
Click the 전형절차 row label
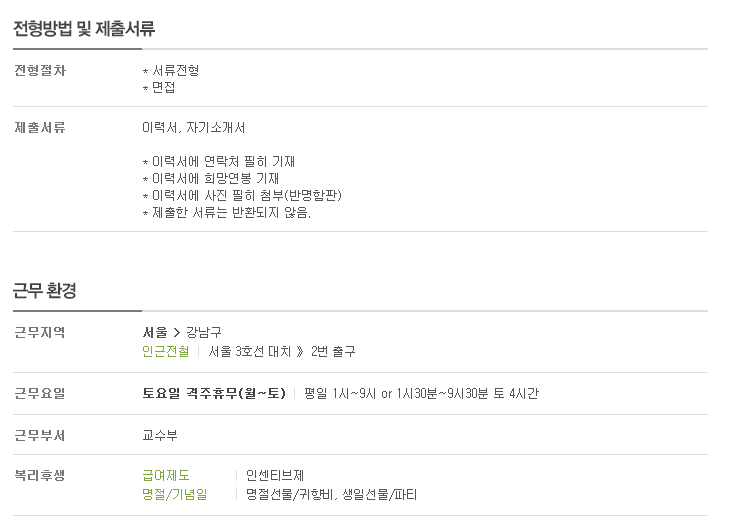pyautogui.click(x=40, y=71)
